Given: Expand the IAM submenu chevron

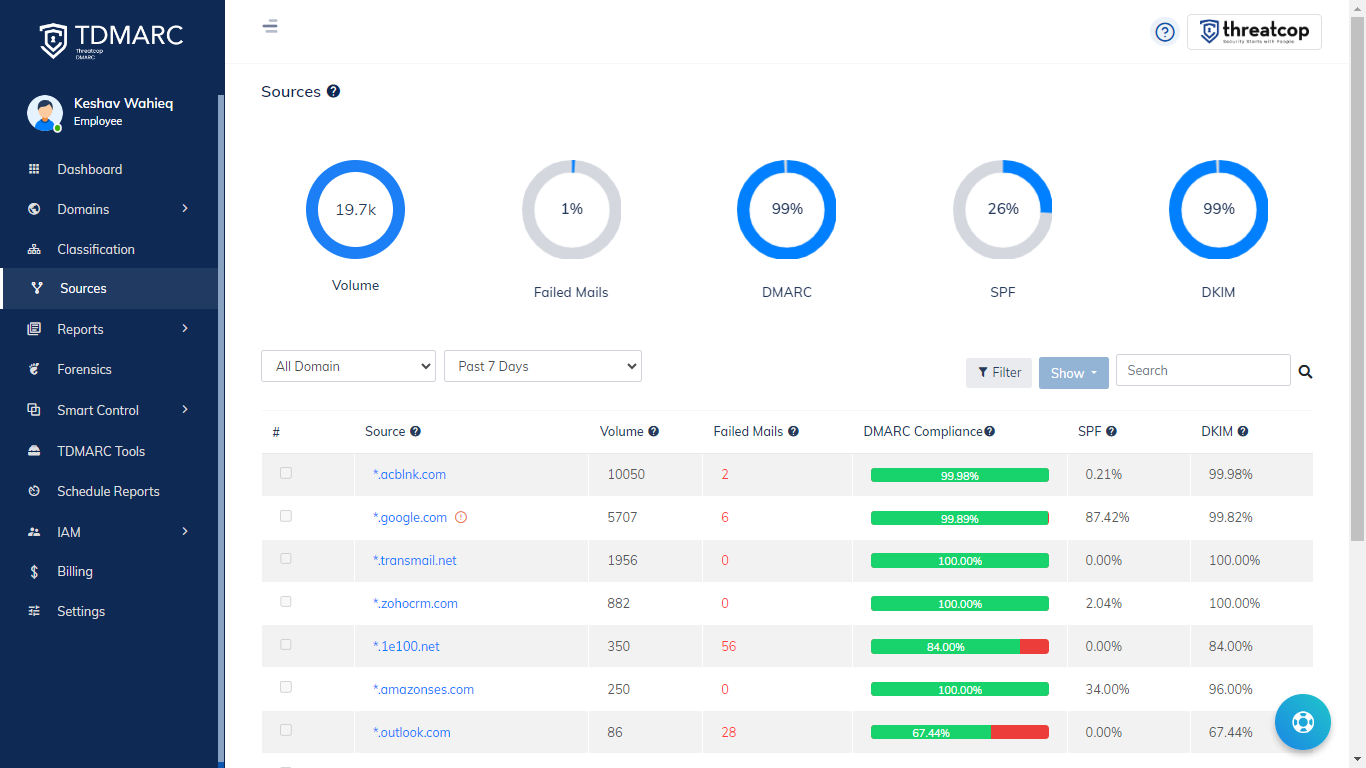Looking at the screenshot, I should [185, 531].
